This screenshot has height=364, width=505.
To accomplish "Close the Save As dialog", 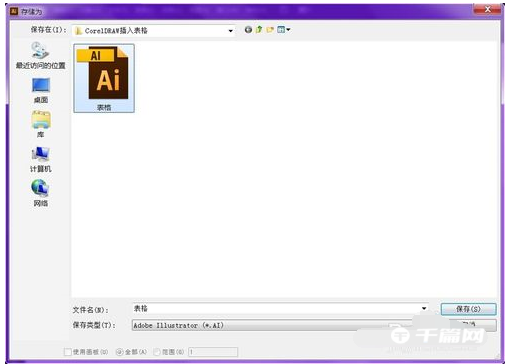I will (x=487, y=9).
